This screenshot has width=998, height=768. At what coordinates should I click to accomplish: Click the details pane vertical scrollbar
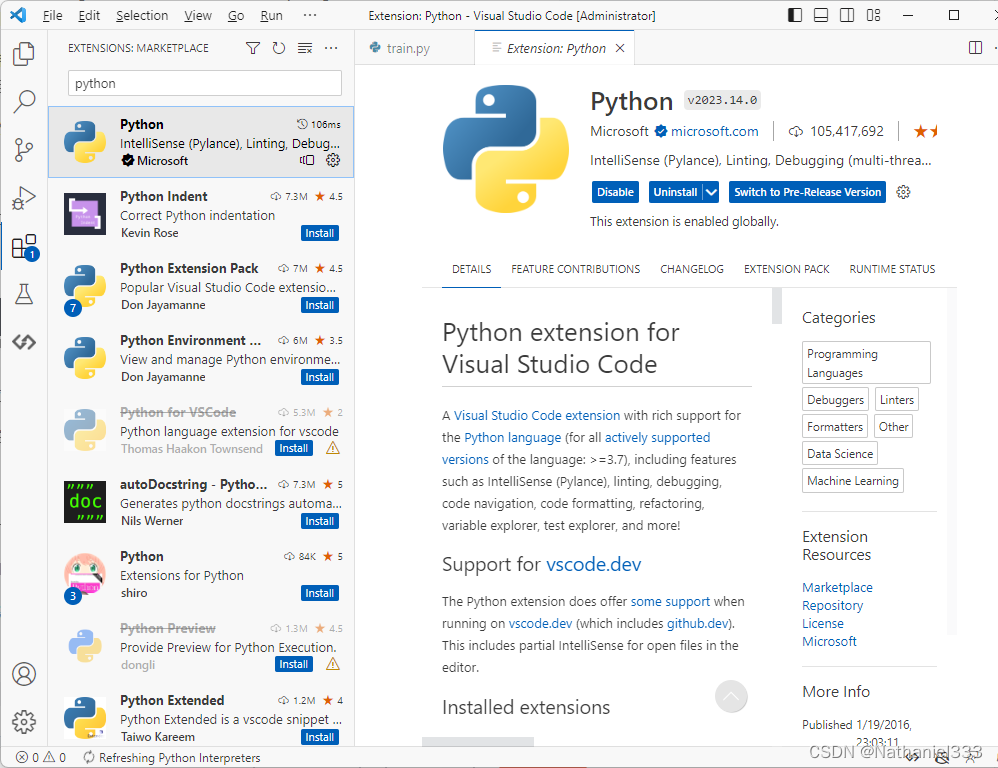(x=777, y=306)
